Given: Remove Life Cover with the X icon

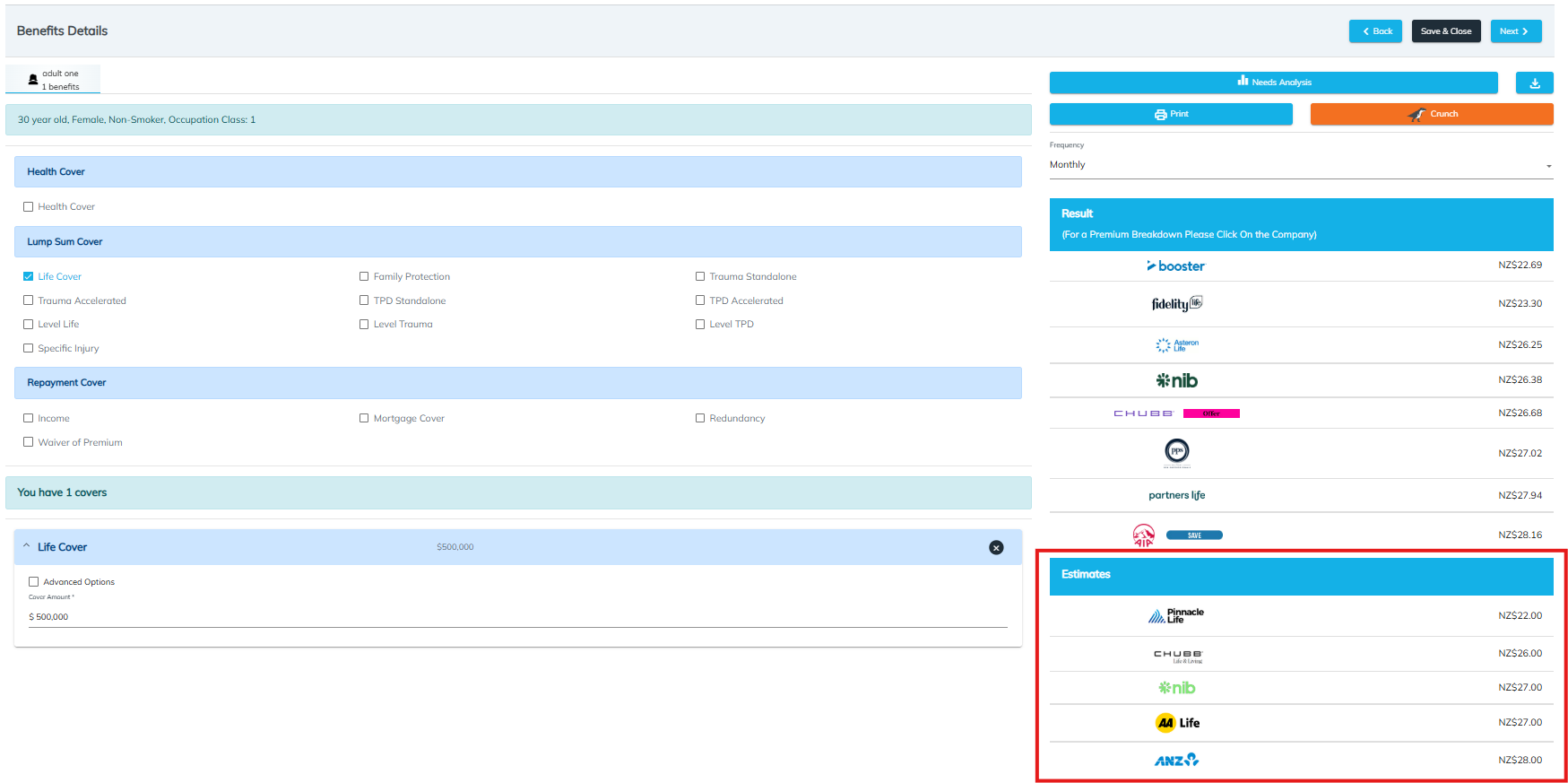Looking at the screenshot, I should [x=996, y=547].
